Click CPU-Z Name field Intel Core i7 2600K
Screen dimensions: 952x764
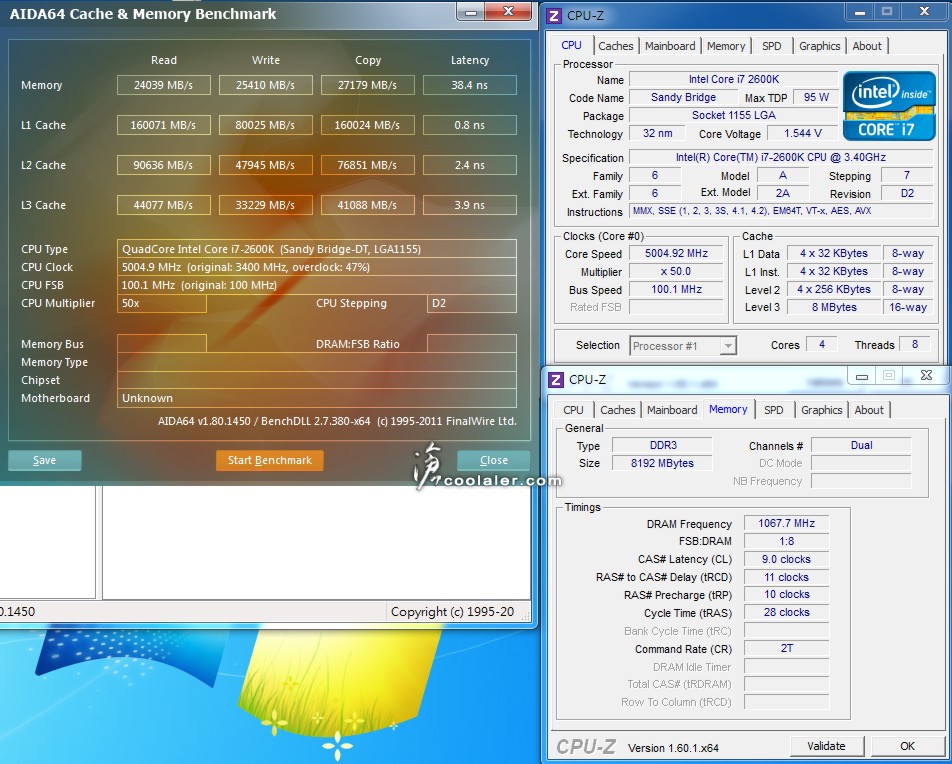coord(733,80)
